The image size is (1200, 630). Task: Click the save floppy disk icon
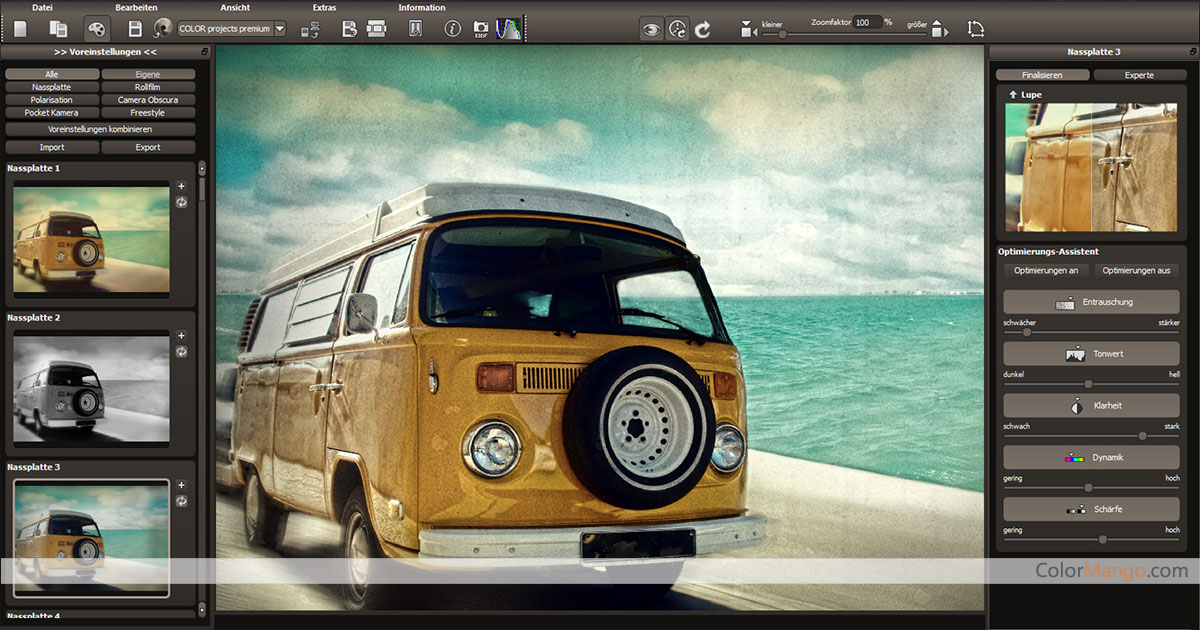(x=135, y=29)
